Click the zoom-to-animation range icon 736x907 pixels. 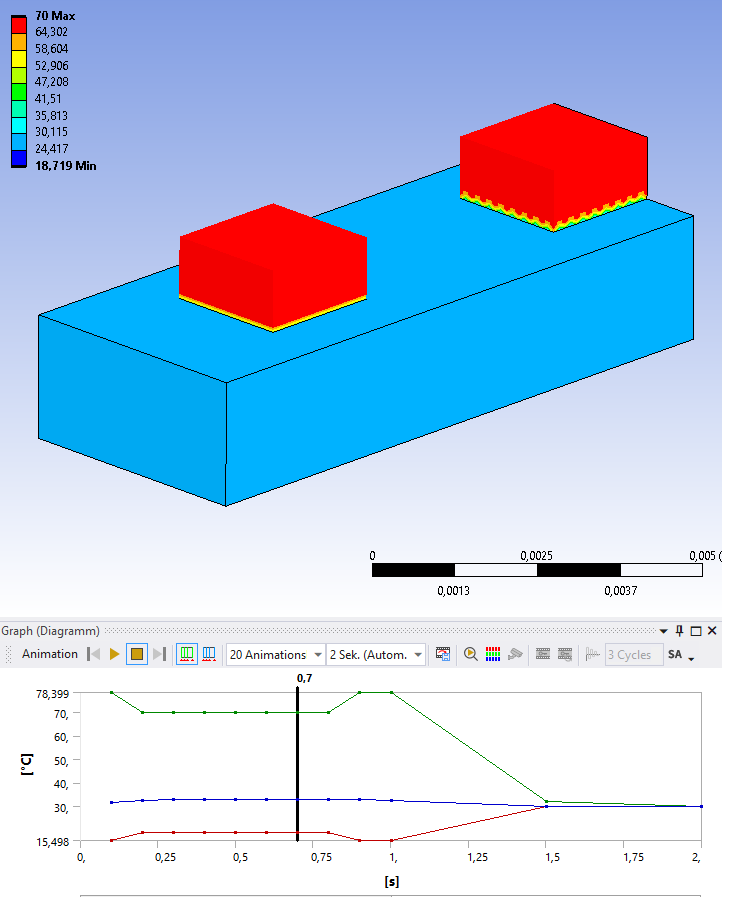click(470, 654)
